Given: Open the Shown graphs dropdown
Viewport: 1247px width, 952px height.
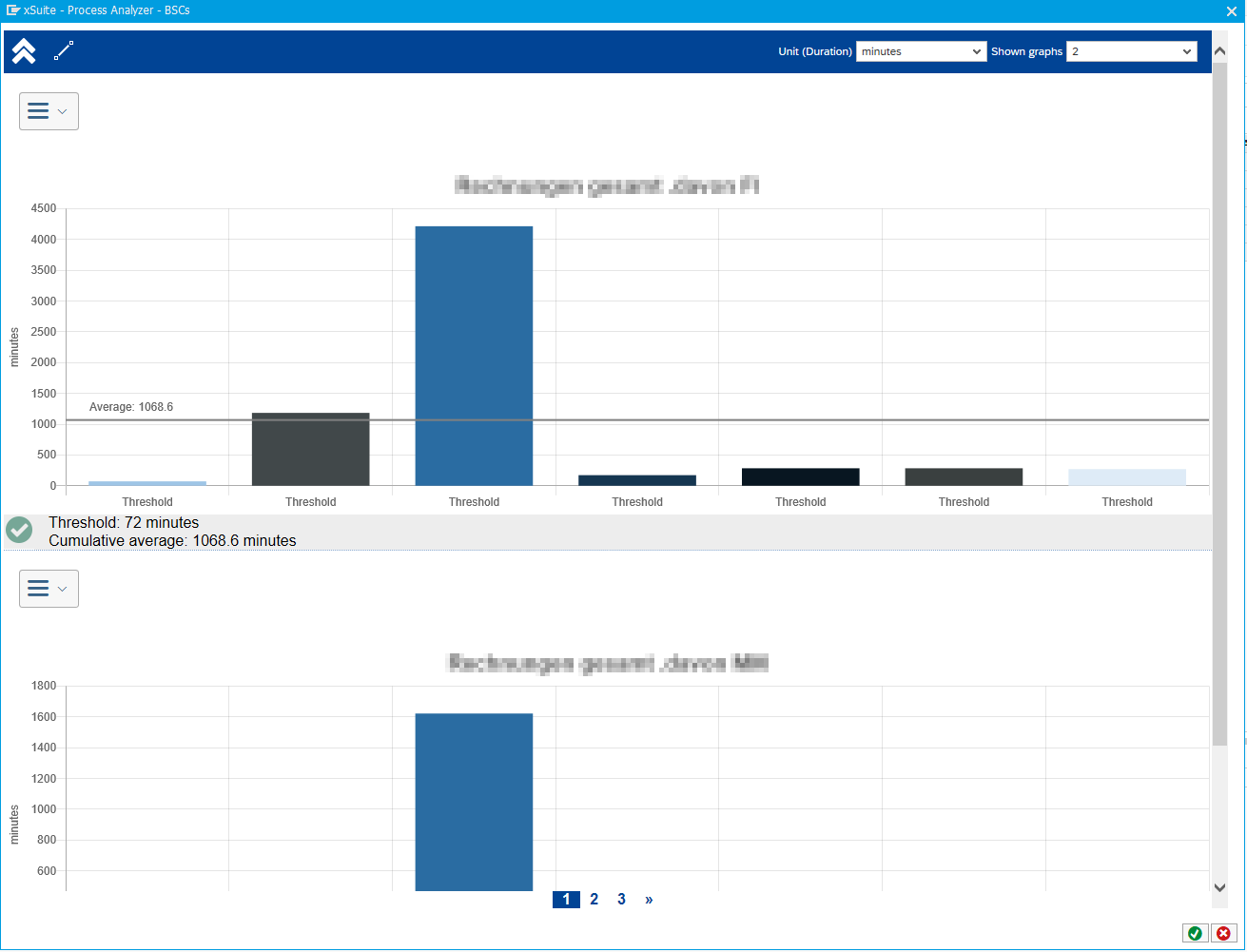Looking at the screenshot, I should coord(1131,51).
